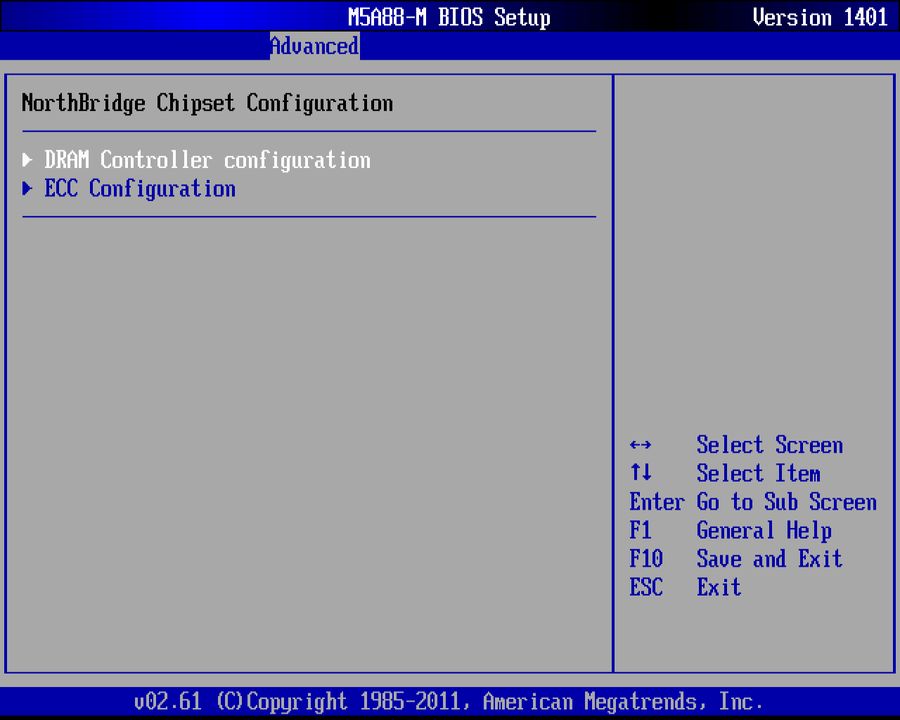Open ECC Configuration submenu

pyautogui.click(x=139, y=189)
